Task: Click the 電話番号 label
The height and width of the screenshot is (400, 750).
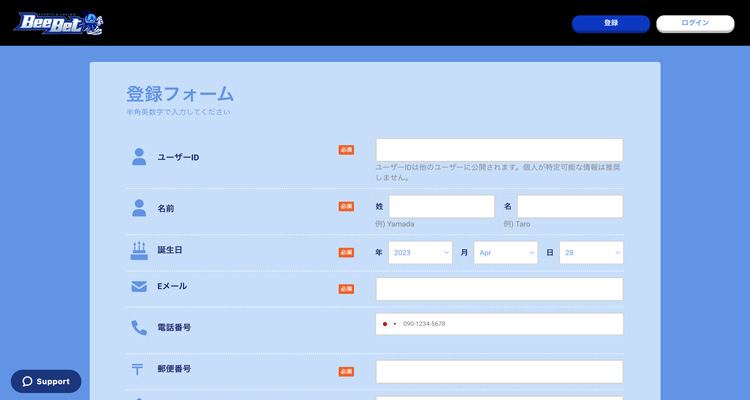Action: coord(174,328)
